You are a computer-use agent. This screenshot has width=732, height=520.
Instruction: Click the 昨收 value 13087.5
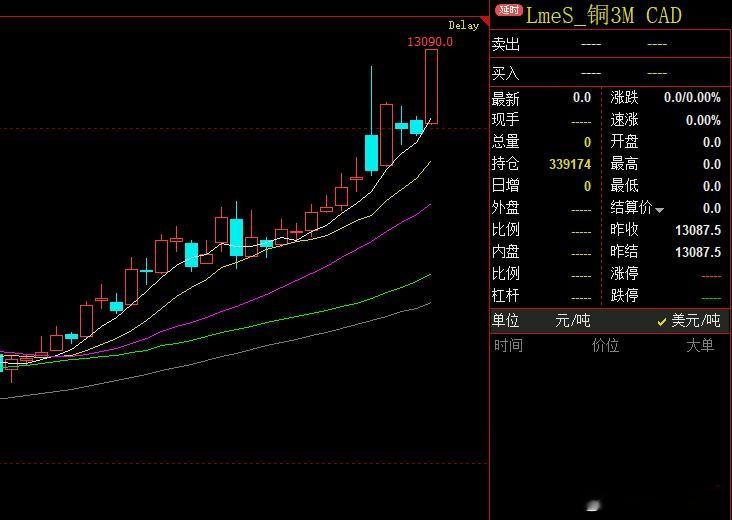click(x=698, y=230)
